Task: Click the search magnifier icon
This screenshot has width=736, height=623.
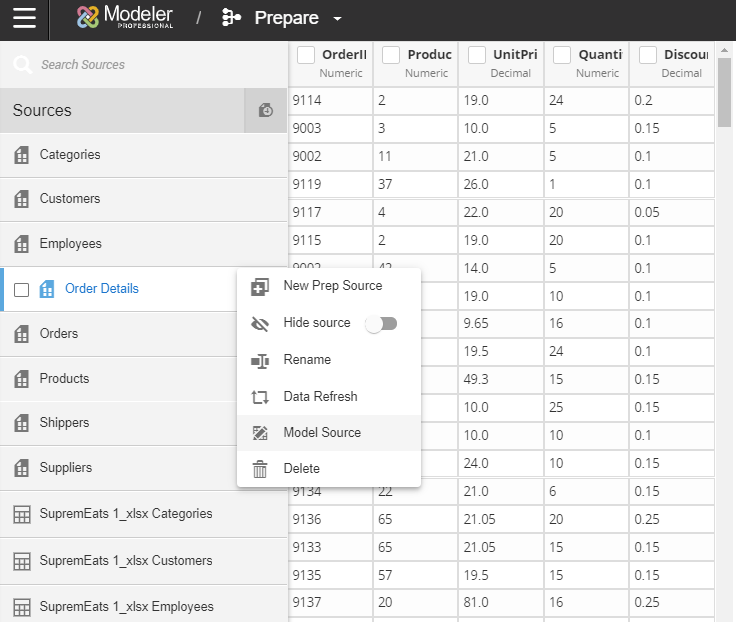Action: coord(21,65)
